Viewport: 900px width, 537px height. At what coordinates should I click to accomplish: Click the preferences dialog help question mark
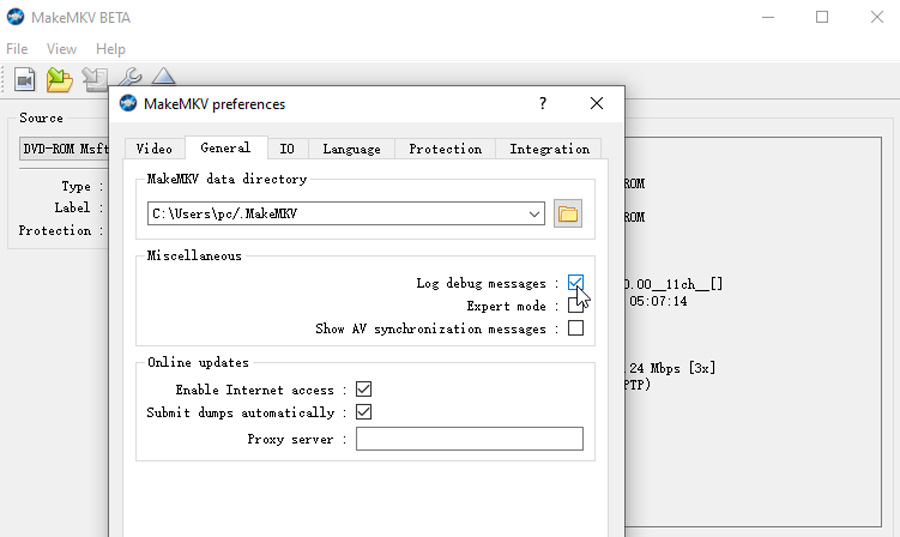pos(542,103)
